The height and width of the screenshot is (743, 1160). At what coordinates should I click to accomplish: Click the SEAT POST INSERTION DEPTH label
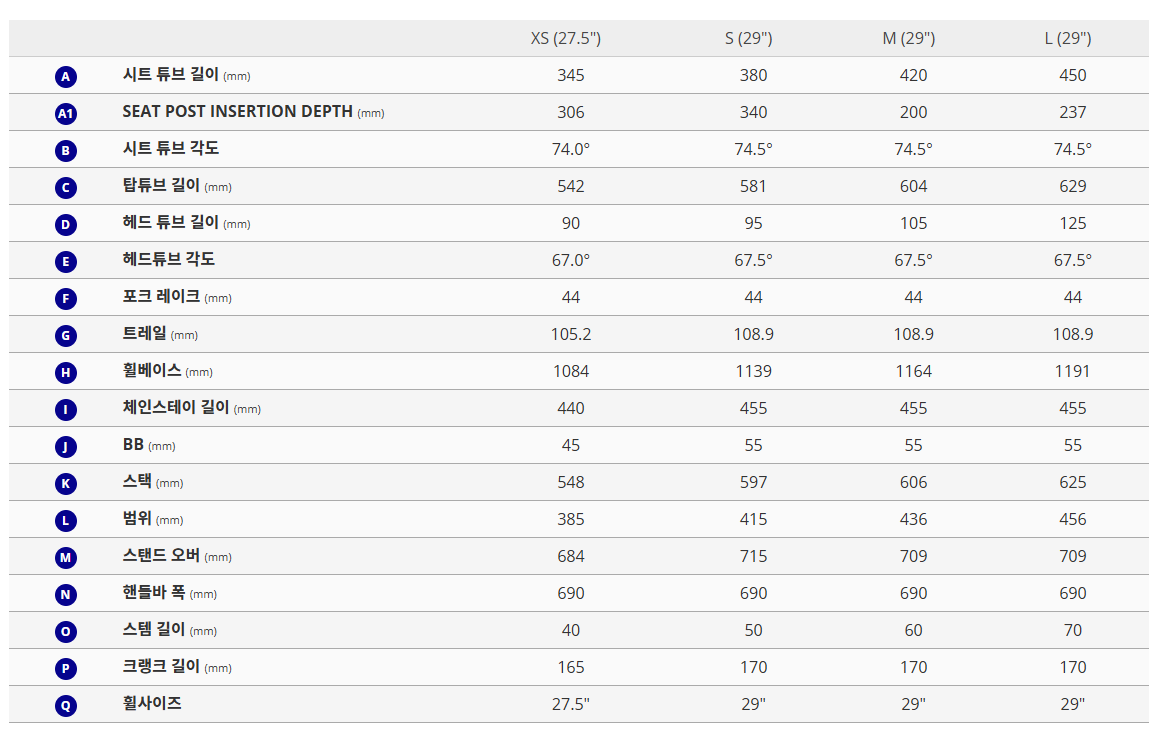(237, 111)
